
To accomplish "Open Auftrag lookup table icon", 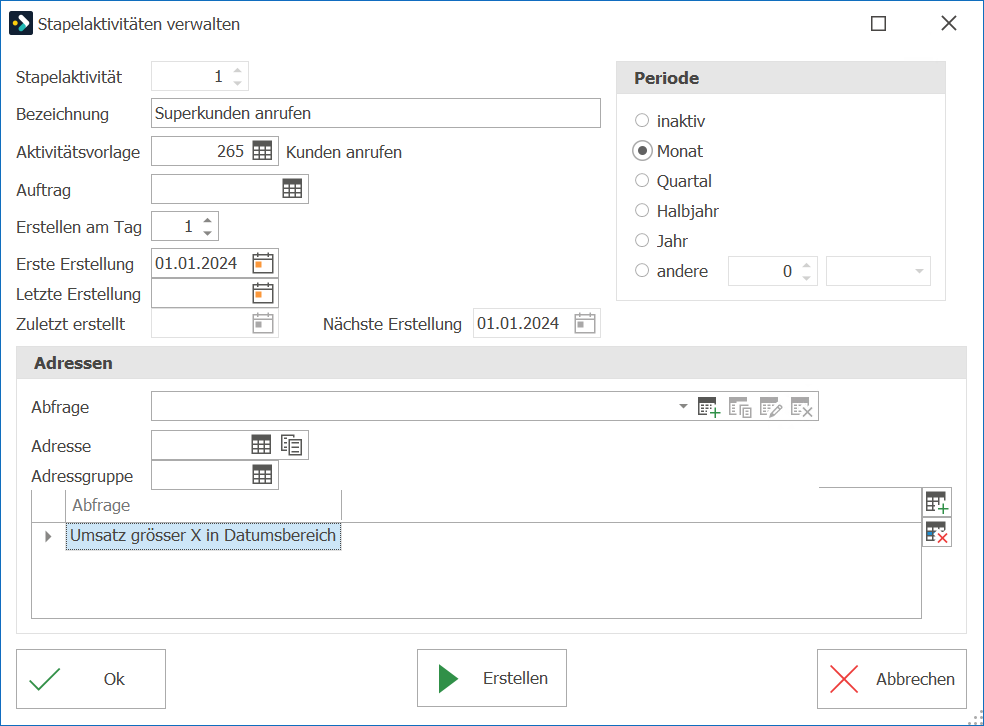I will 292,189.
